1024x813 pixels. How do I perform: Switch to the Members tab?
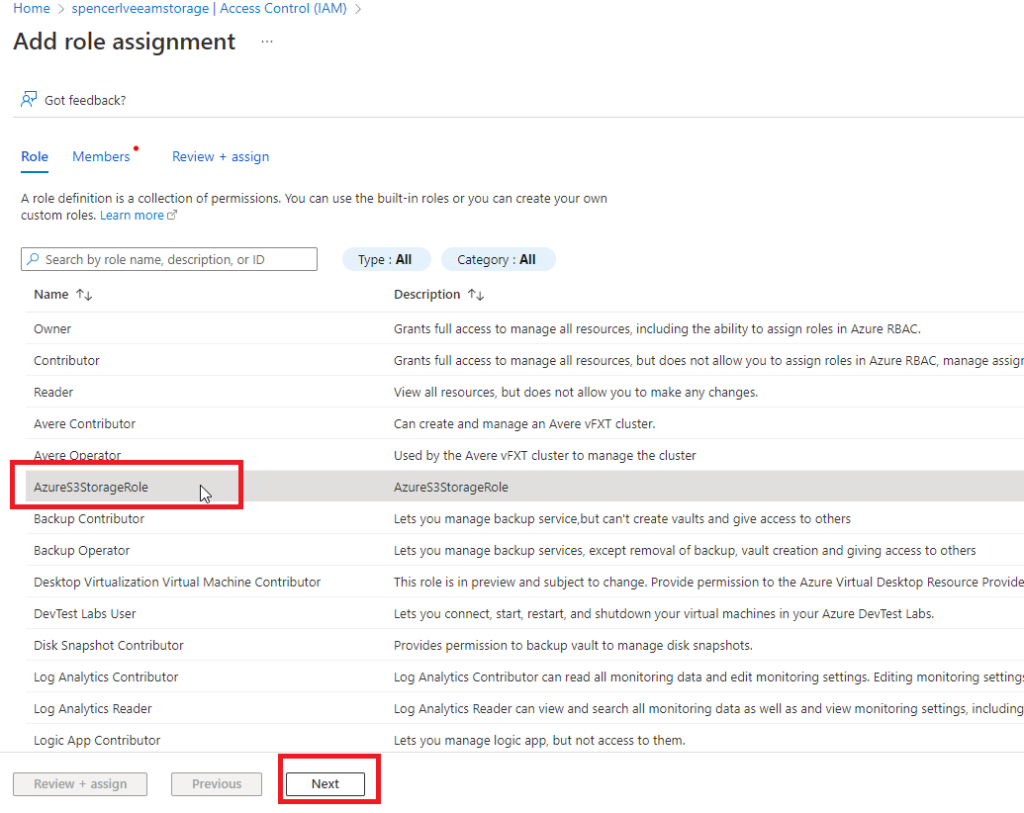click(101, 157)
